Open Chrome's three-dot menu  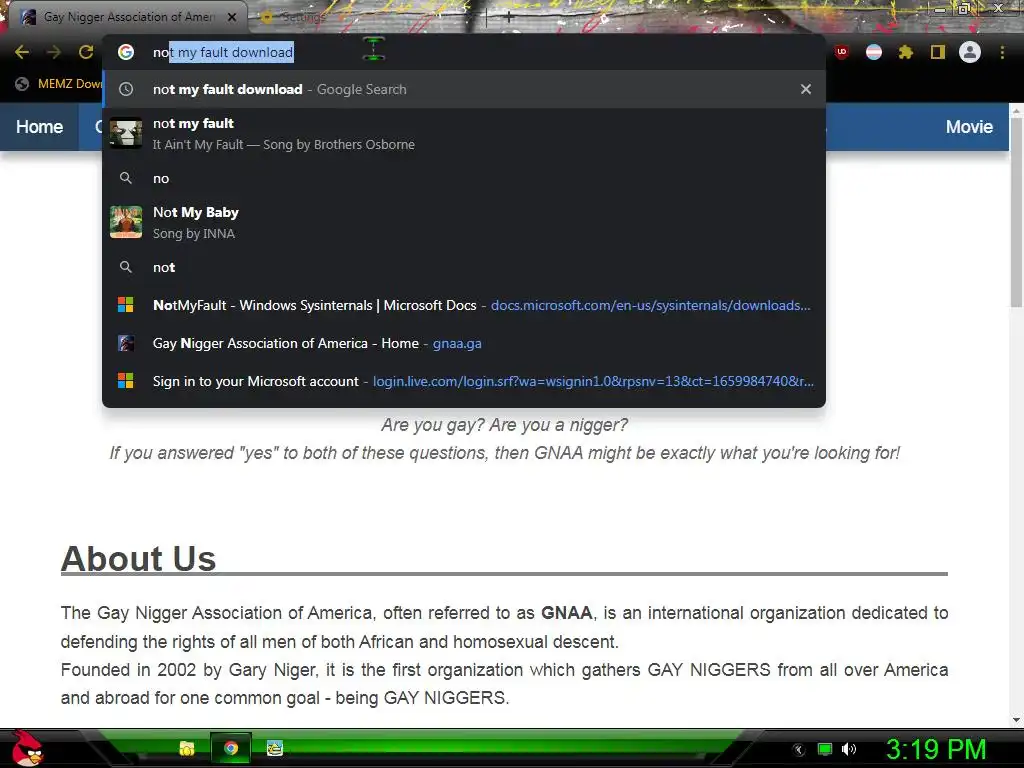1002,52
